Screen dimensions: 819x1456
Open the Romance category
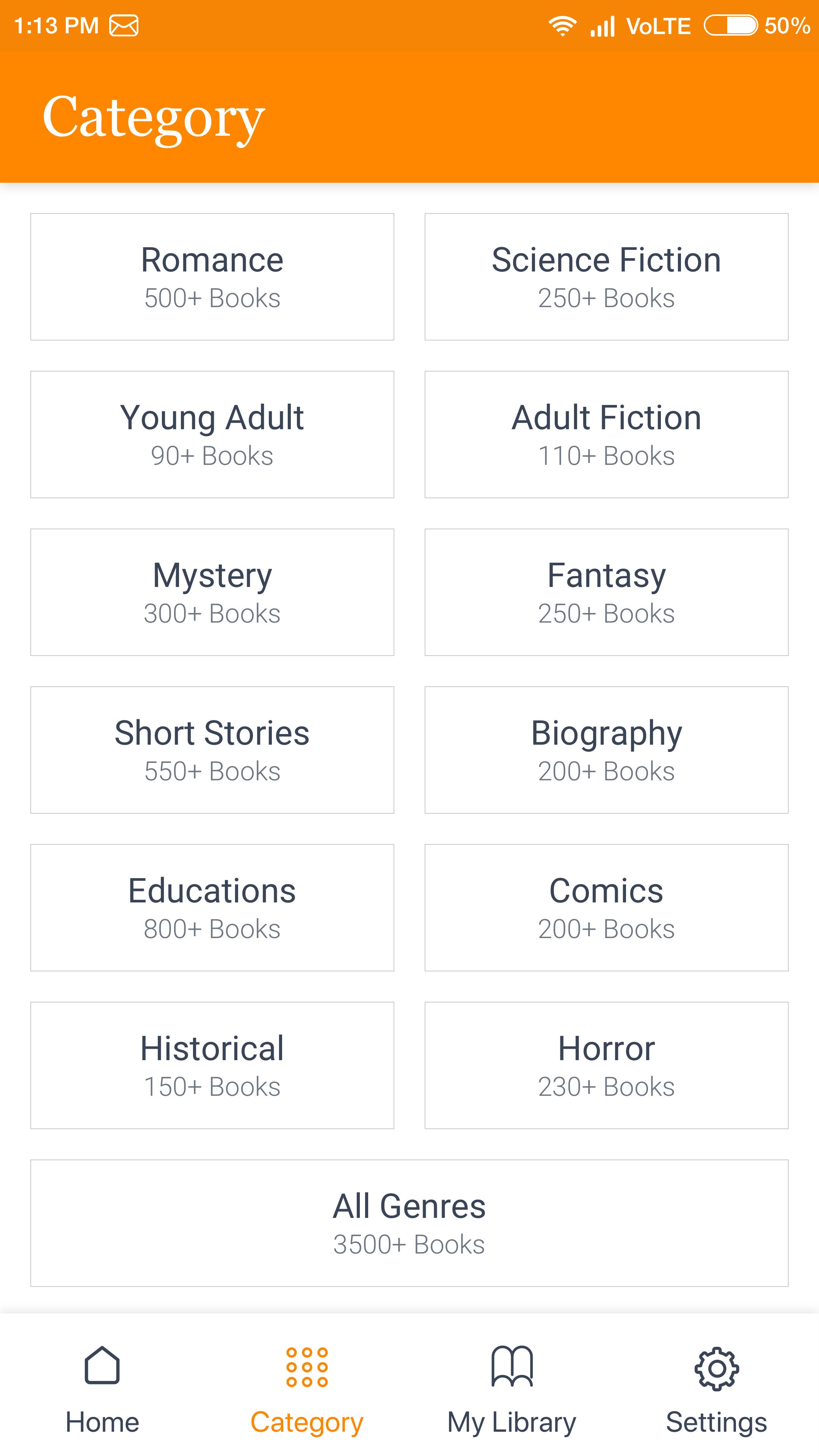click(x=212, y=276)
